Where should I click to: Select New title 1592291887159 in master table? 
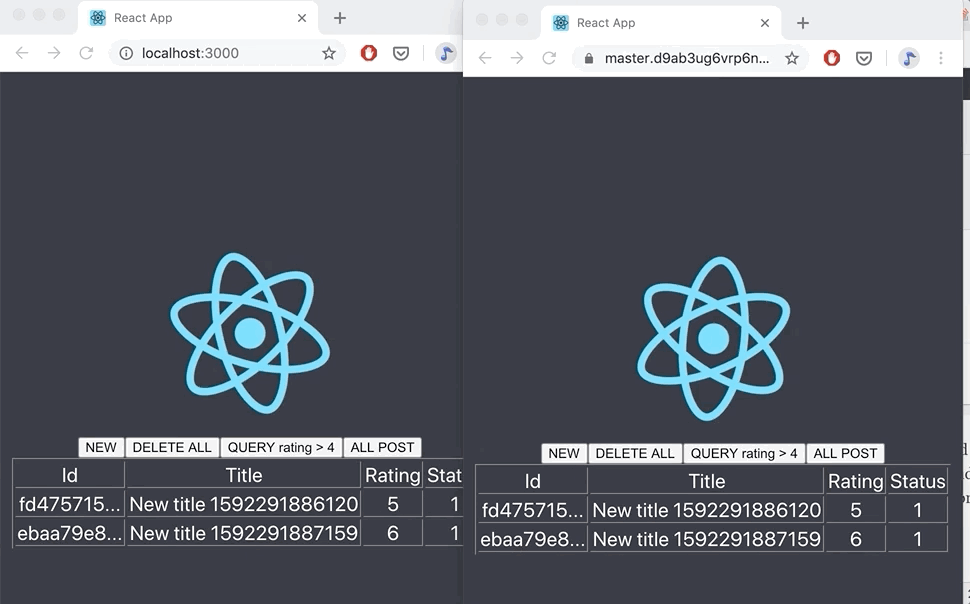point(706,539)
